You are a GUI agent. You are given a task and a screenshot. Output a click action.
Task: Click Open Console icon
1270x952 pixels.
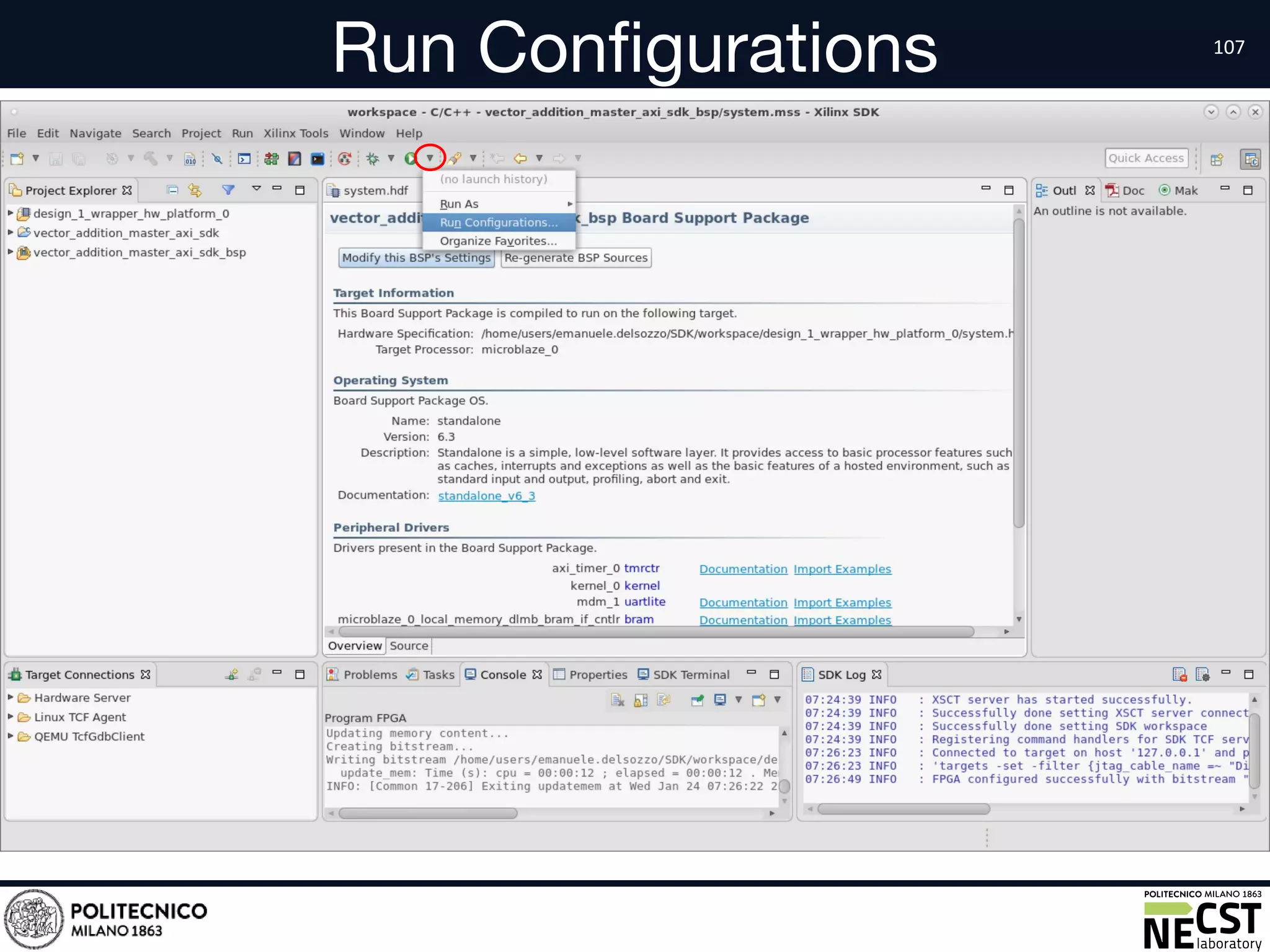[758, 700]
